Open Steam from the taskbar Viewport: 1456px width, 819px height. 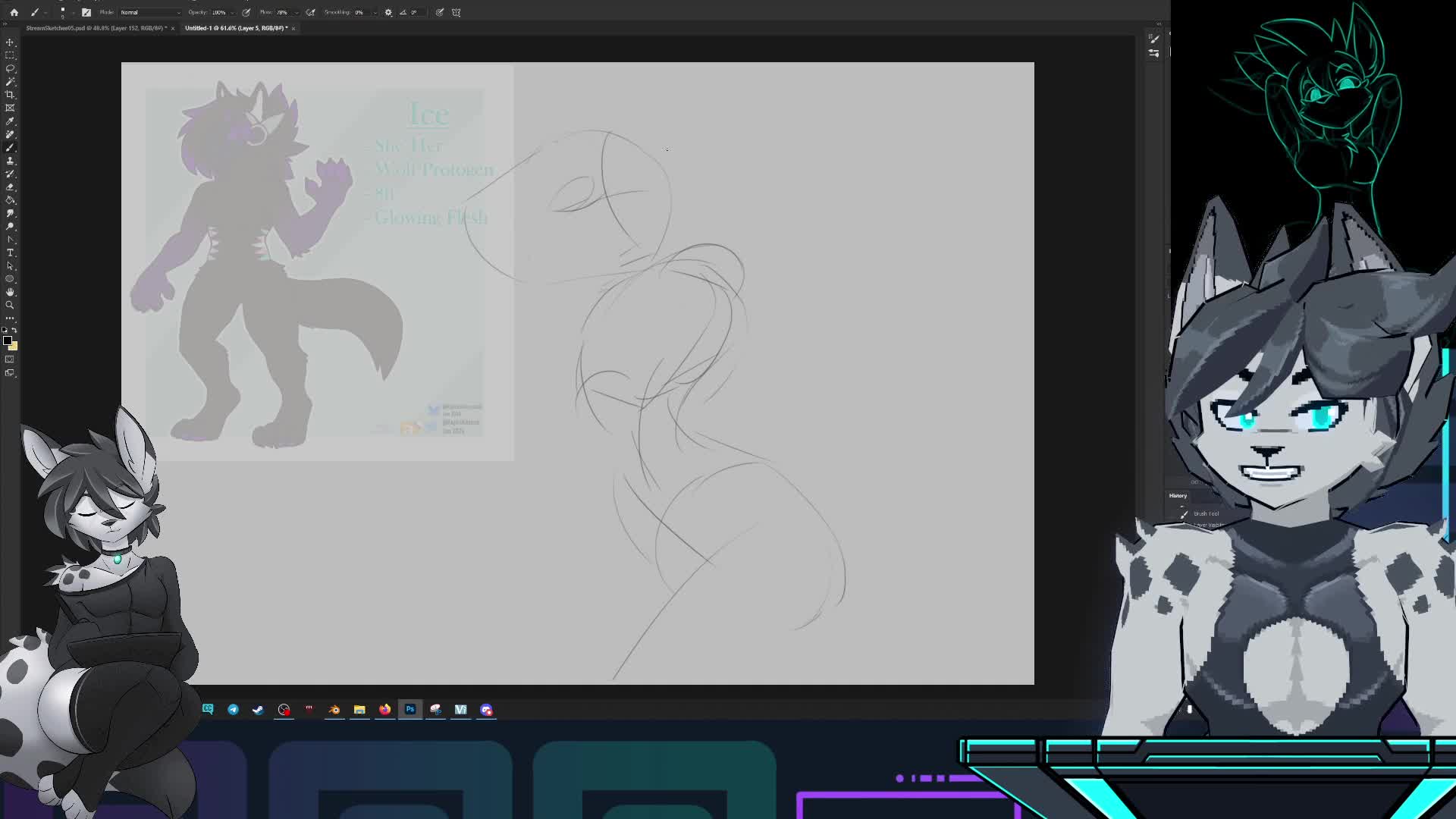(x=258, y=710)
